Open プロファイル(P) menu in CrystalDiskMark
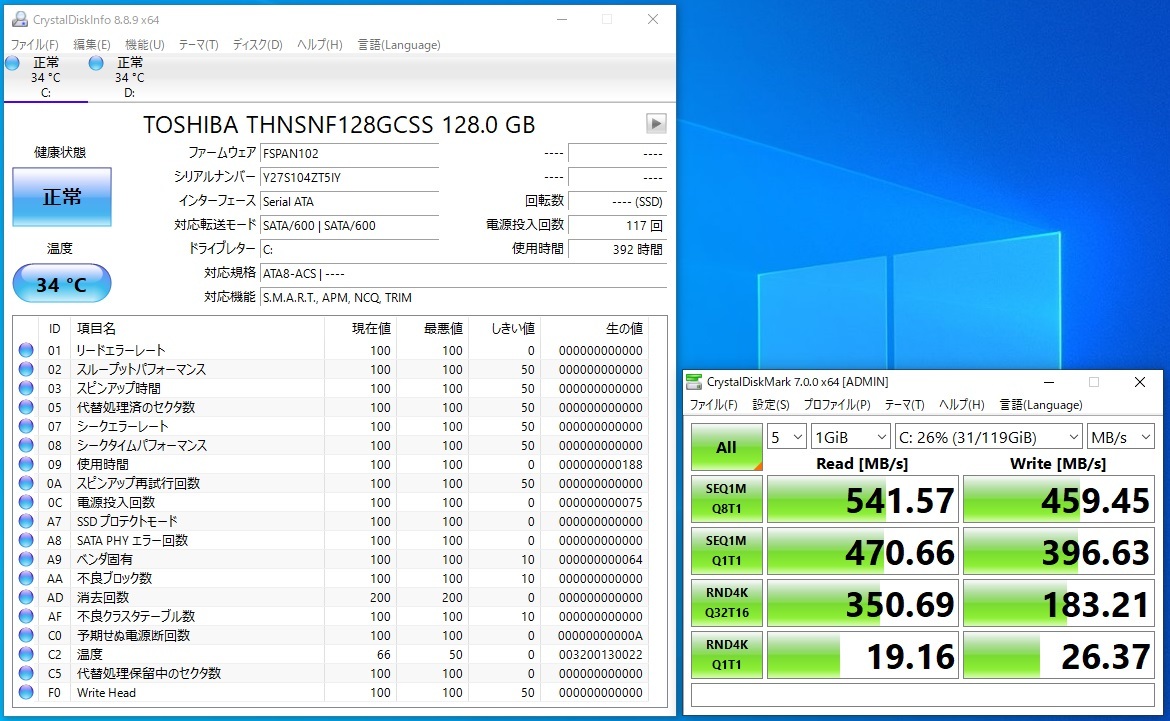This screenshot has width=1170, height=721. point(836,405)
